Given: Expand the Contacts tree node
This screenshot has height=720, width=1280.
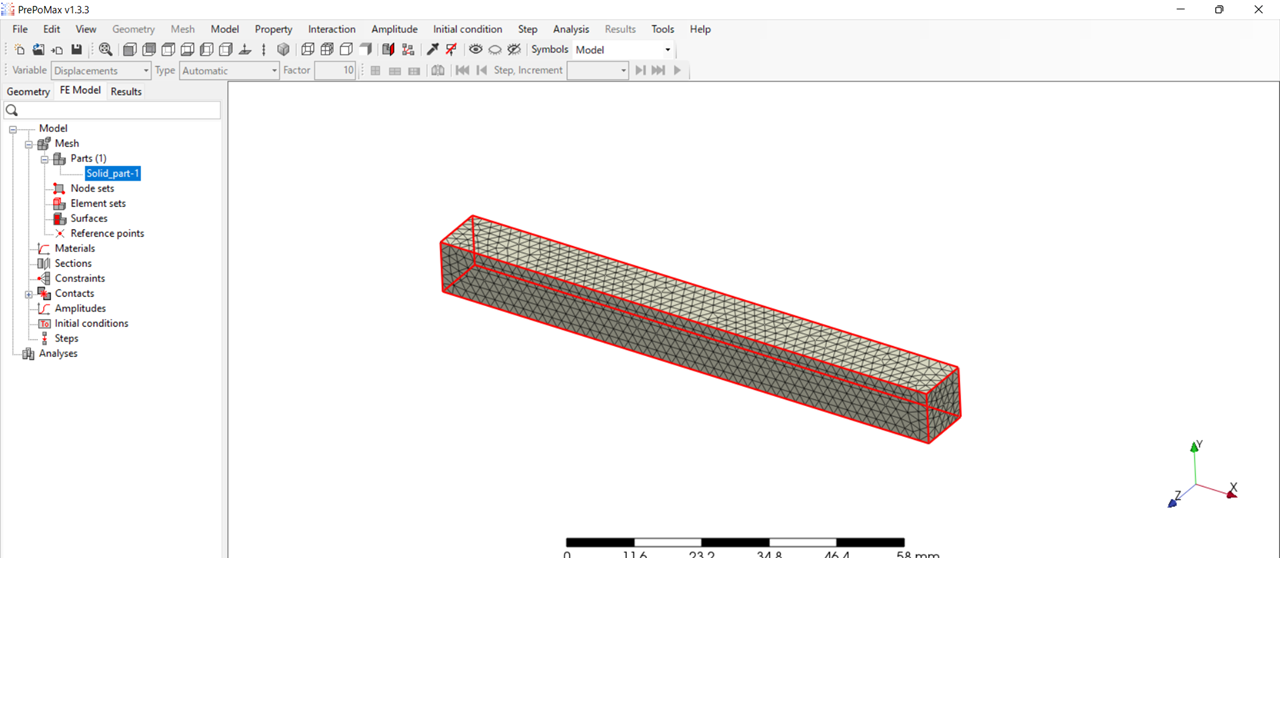Looking at the screenshot, I should pos(29,293).
